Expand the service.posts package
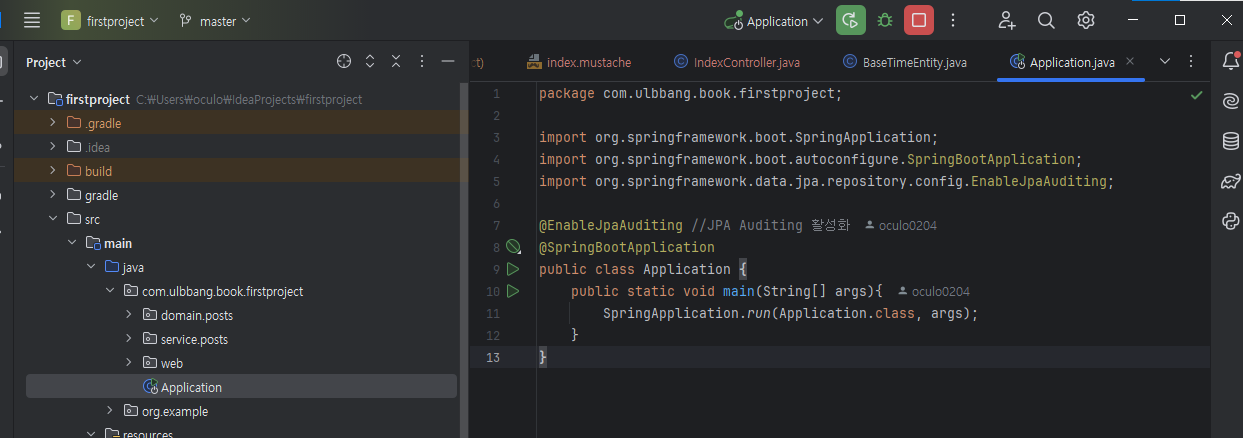Image resolution: width=1243 pixels, height=438 pixels. tap(129, 339)
